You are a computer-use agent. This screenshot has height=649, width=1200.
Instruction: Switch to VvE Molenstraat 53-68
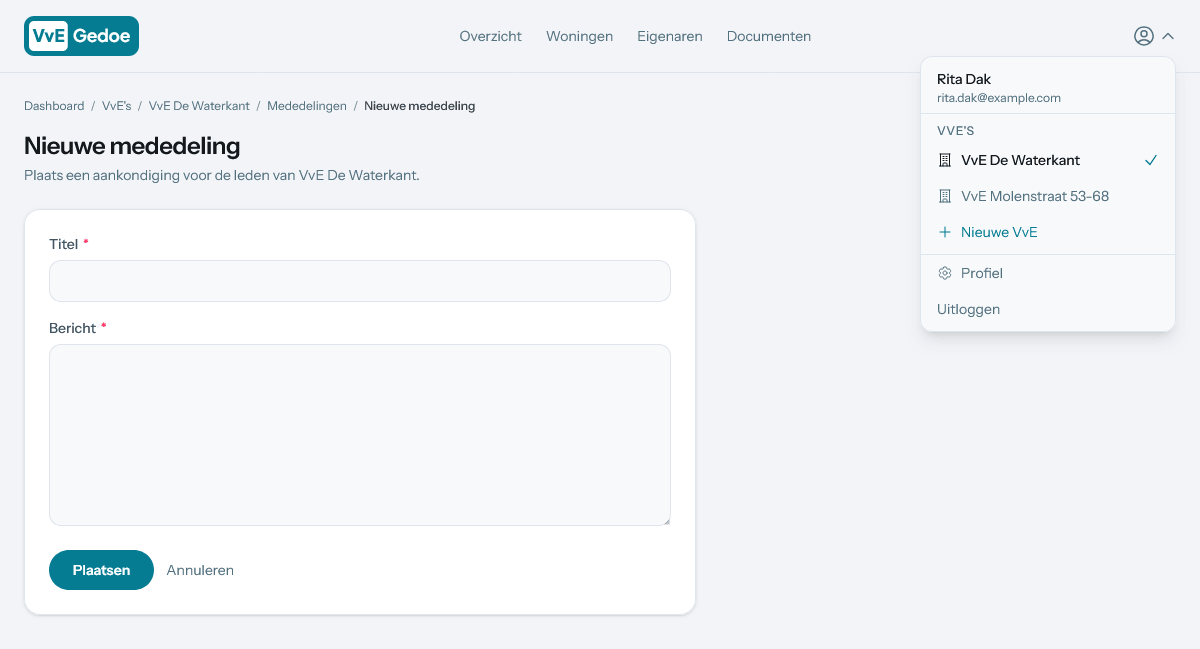tap(1048, 196)
